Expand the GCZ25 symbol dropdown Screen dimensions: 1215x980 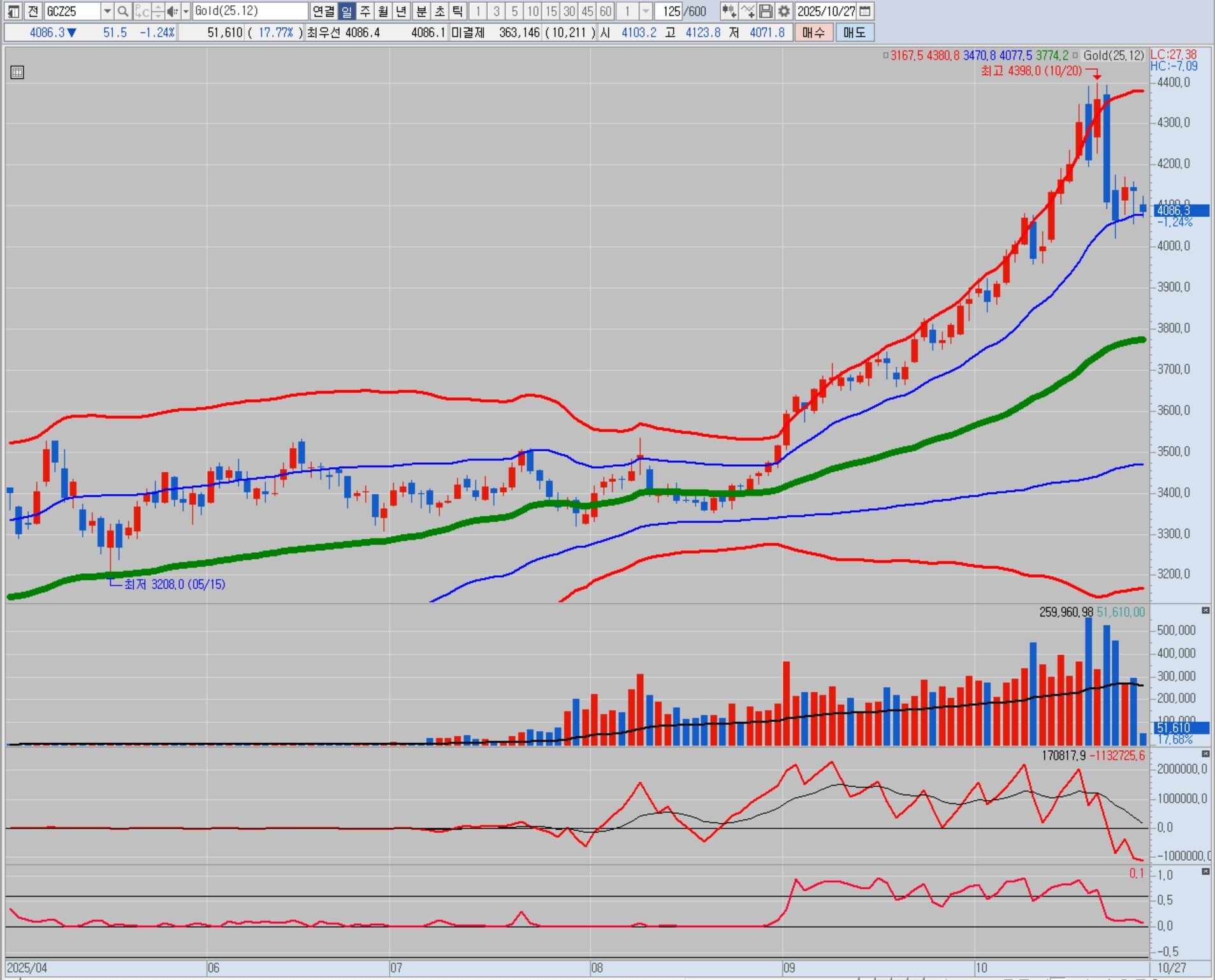[107, 11]
